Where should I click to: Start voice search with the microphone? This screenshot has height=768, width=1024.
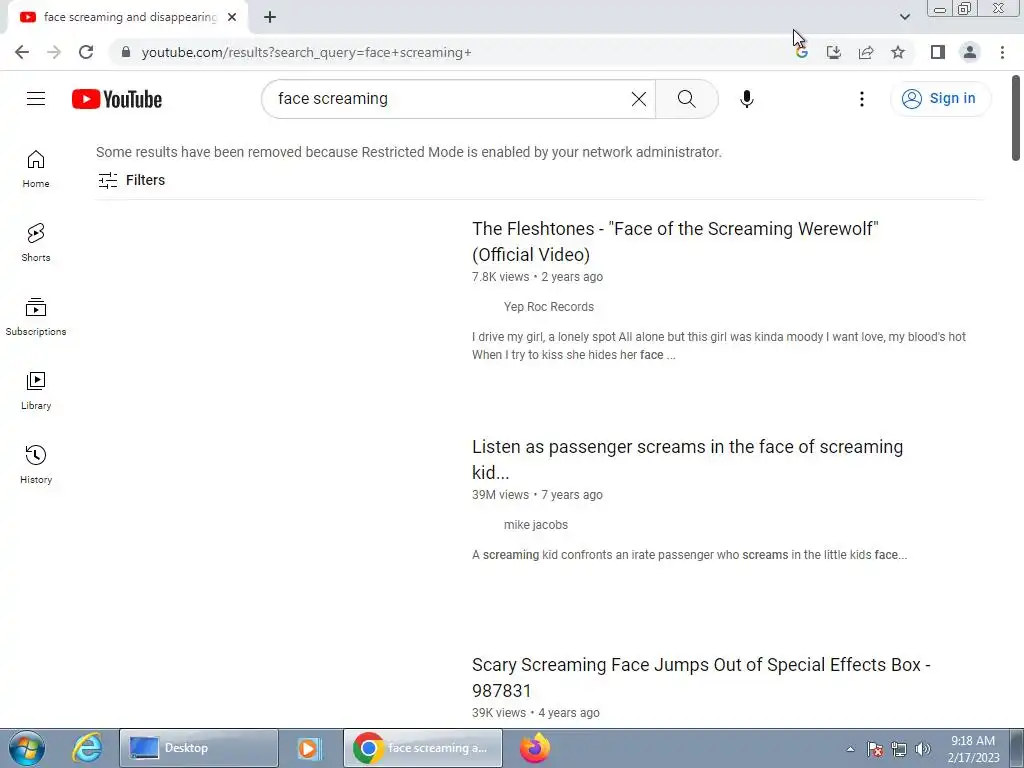(x=746, y=99)
